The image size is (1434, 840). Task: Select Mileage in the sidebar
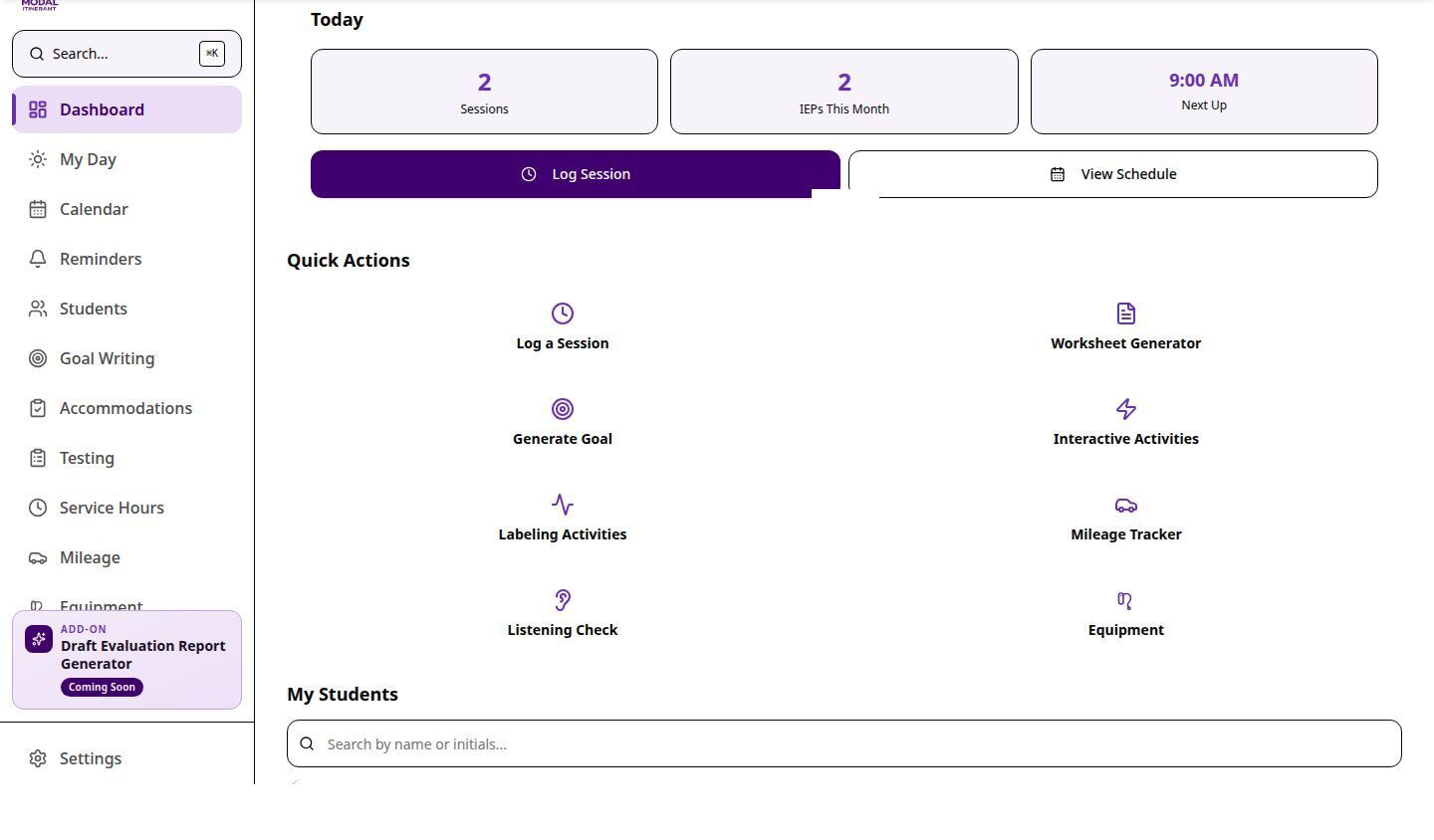[127, 557]
